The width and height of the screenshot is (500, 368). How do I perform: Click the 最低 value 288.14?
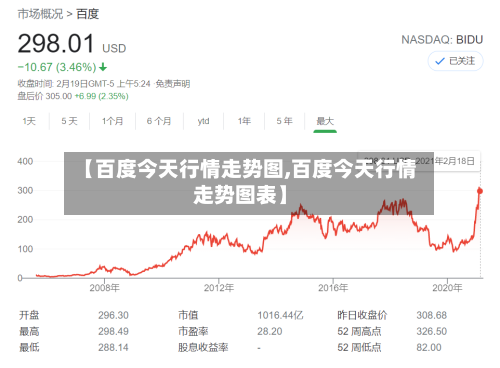coord(113,347)
